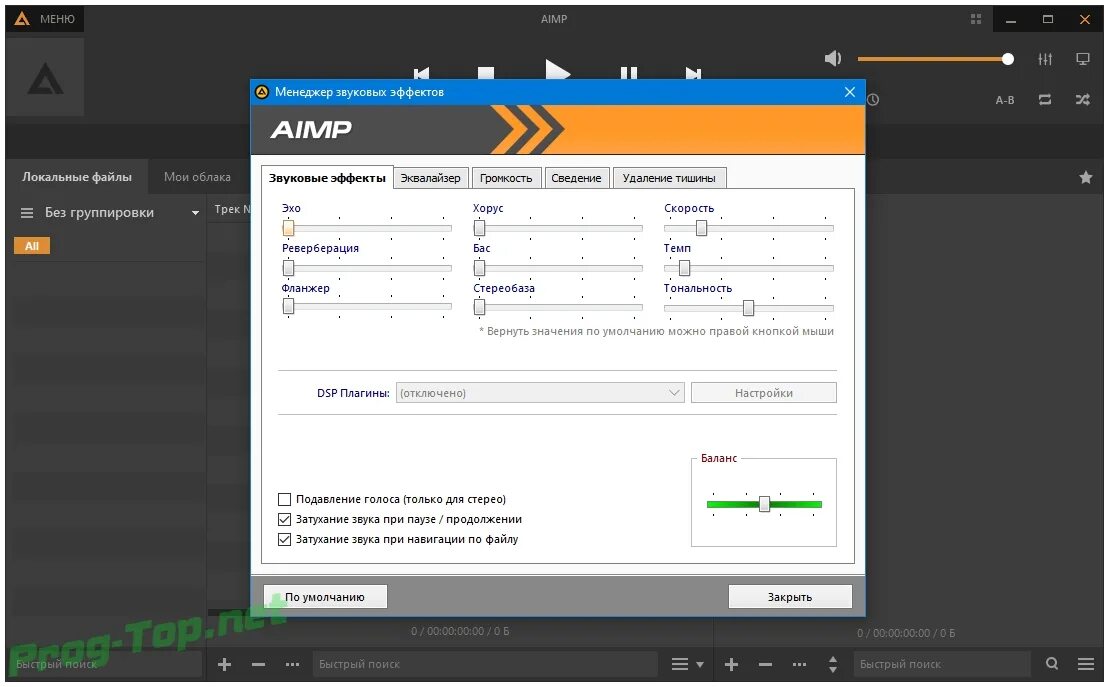The width and height of the screenshot is (1109, 687).
Task: Open the Громкость tab
Action: tap(506, 178)
